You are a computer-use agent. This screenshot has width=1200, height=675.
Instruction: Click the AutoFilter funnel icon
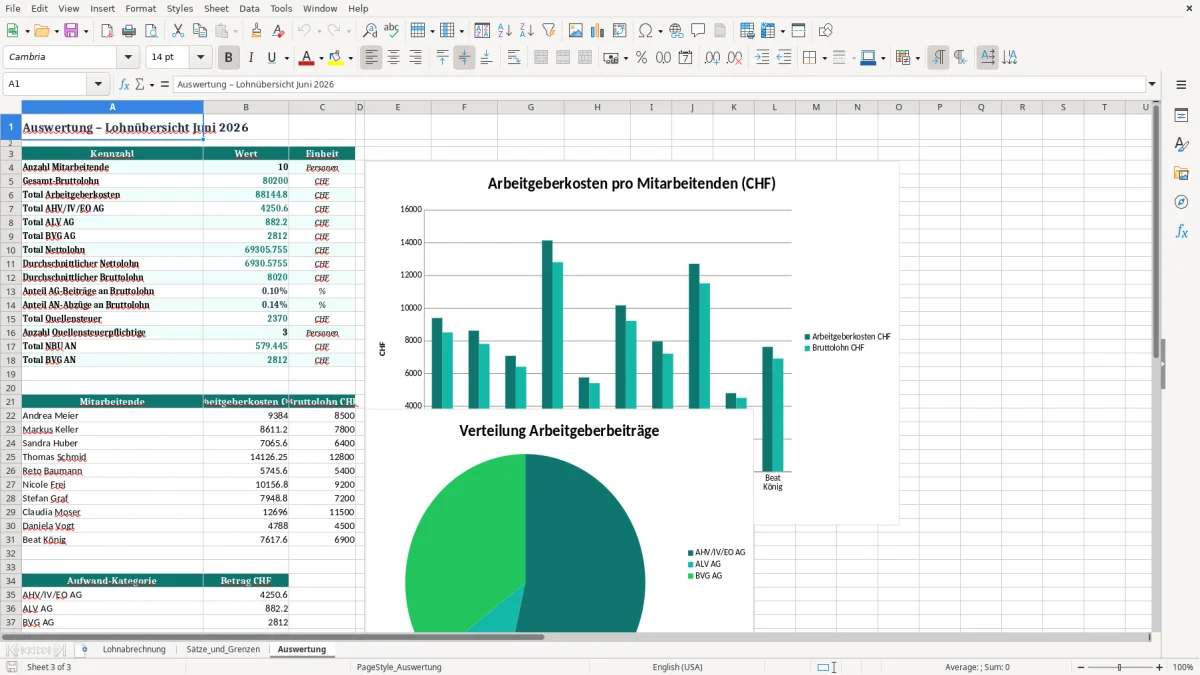click(548, 31)
